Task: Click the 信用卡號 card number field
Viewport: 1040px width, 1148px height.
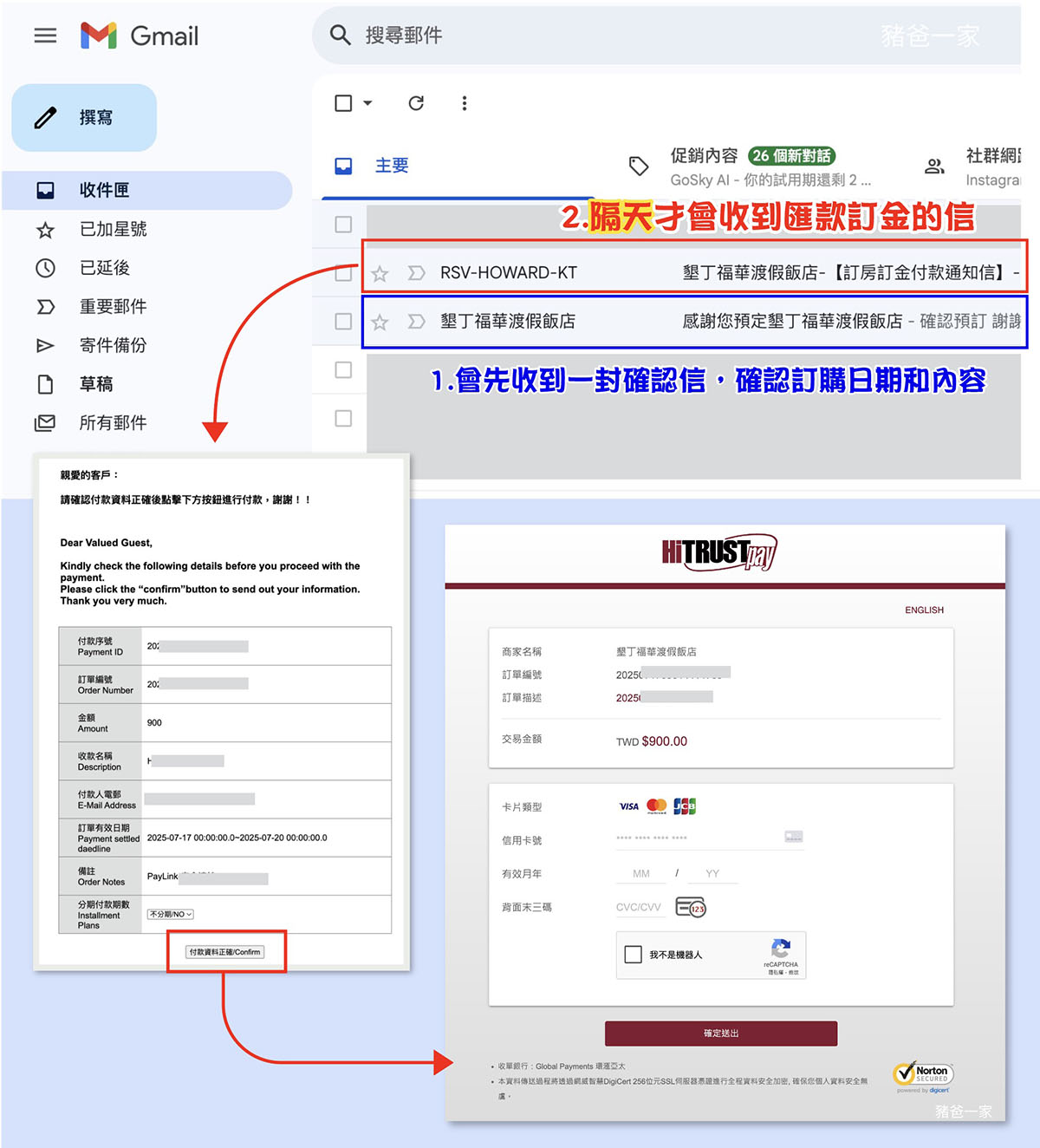Action: (698, 838)
